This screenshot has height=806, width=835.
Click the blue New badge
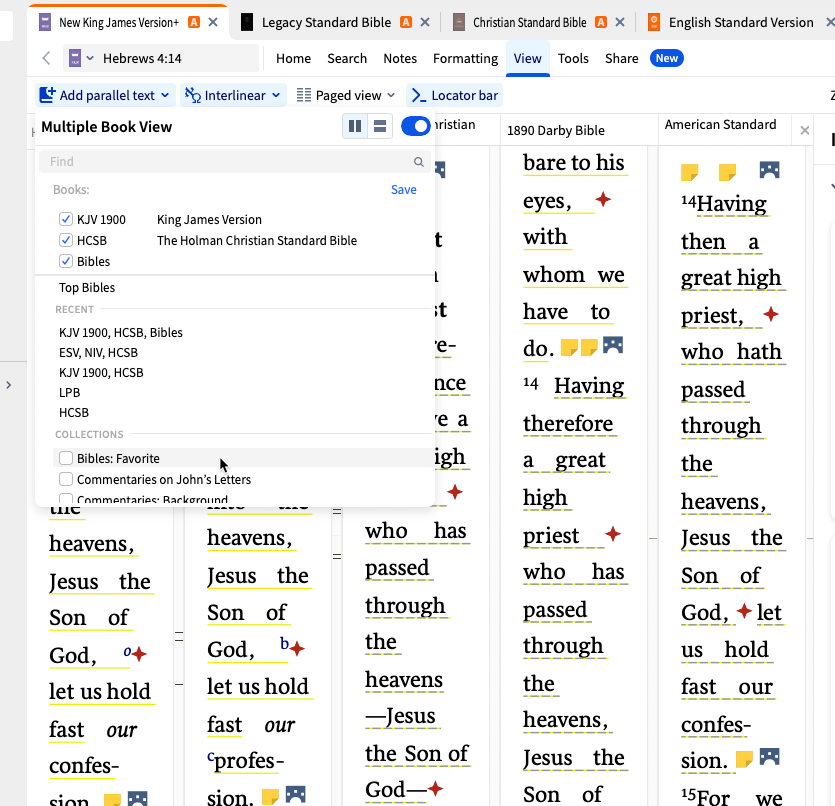pyautogui.click(x=667, y=58)
